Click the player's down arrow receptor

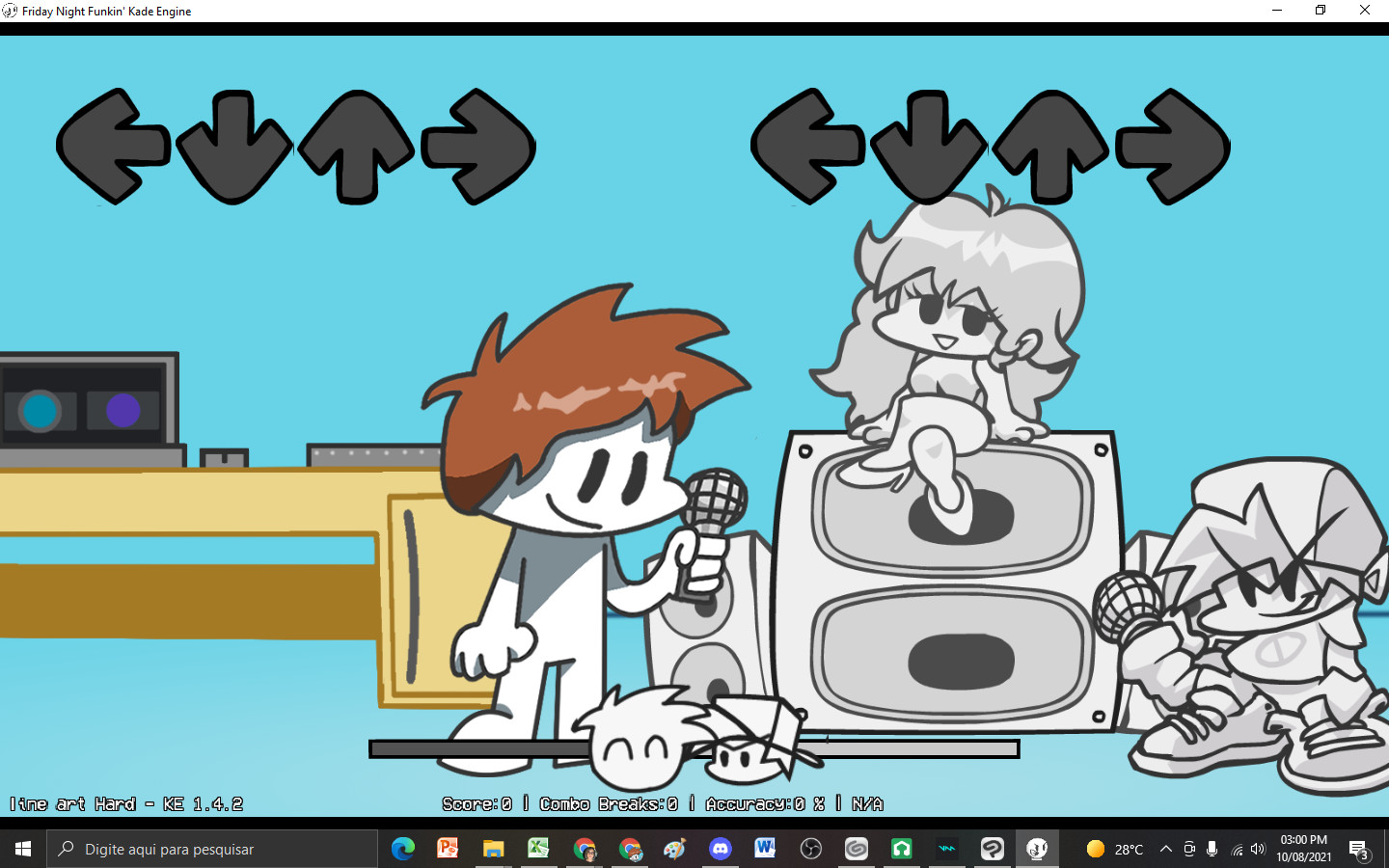pyautogui.click(x=929, y=147)
